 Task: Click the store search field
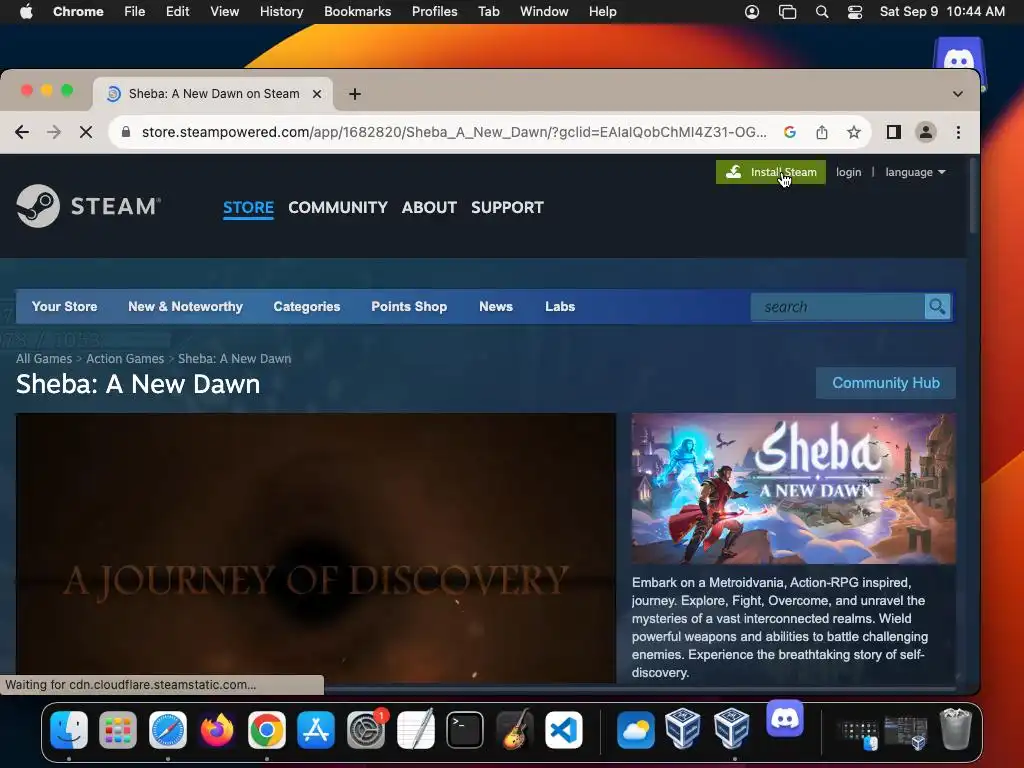pos(838,306)
